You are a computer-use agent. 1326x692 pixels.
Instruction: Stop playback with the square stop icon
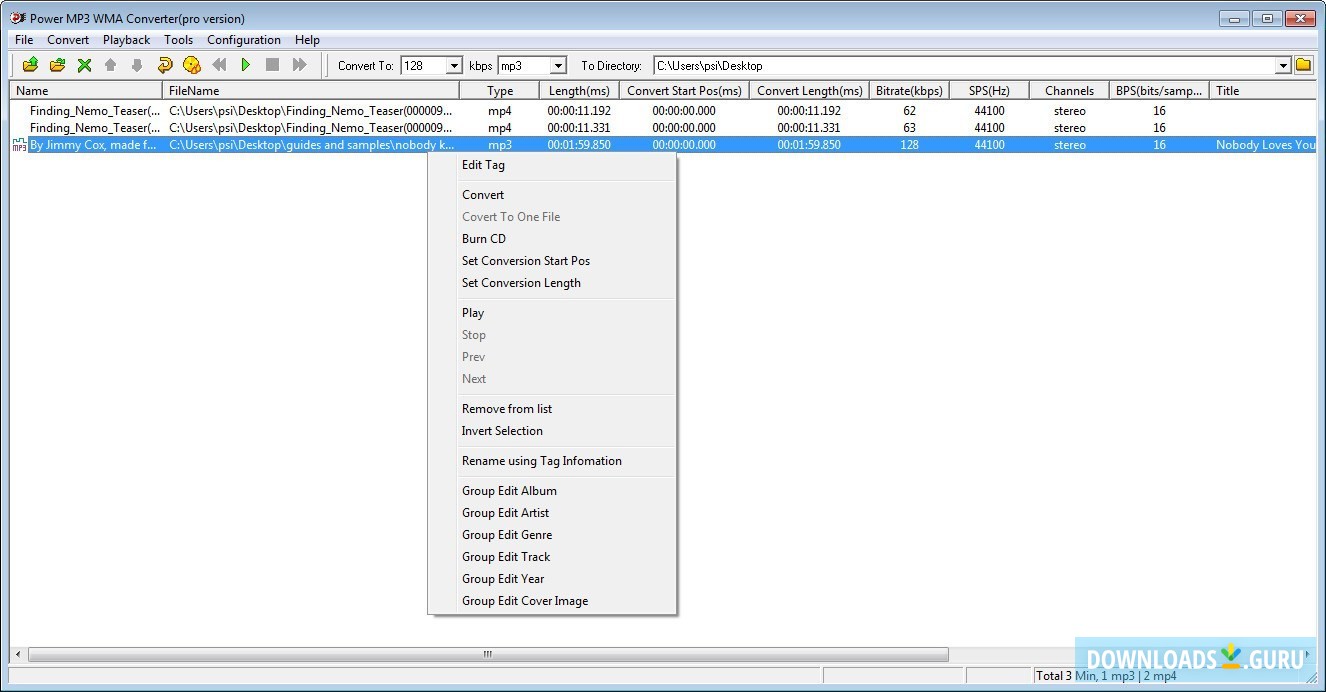(x=271, y=64)
